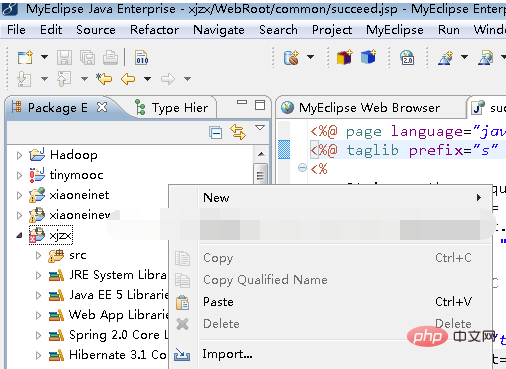Choose Import... in context menu
506x369 pixels.
tap(330, 354)
